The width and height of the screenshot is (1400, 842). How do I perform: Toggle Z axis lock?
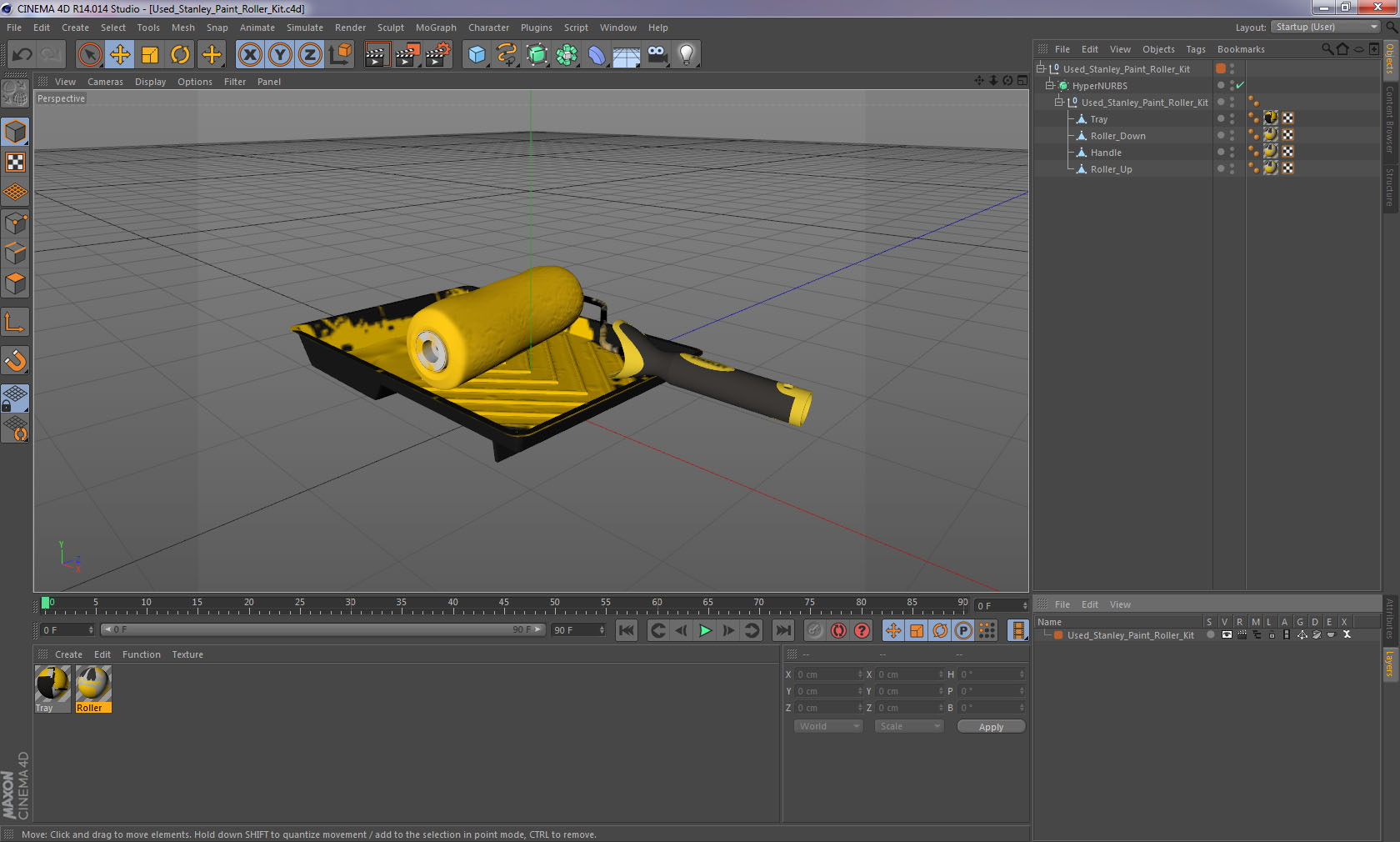pyautogui.click(x=310, y=55)
